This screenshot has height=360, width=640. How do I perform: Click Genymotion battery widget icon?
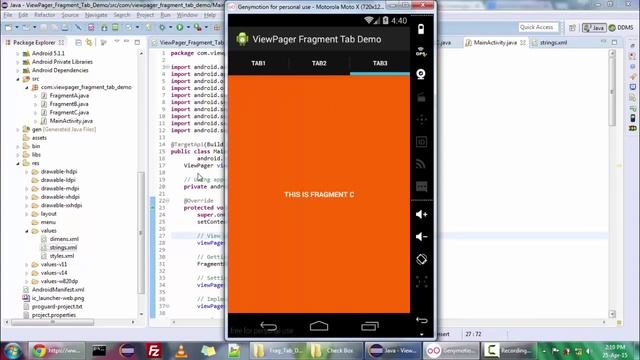pyautogui.click(x=421, y=29)
